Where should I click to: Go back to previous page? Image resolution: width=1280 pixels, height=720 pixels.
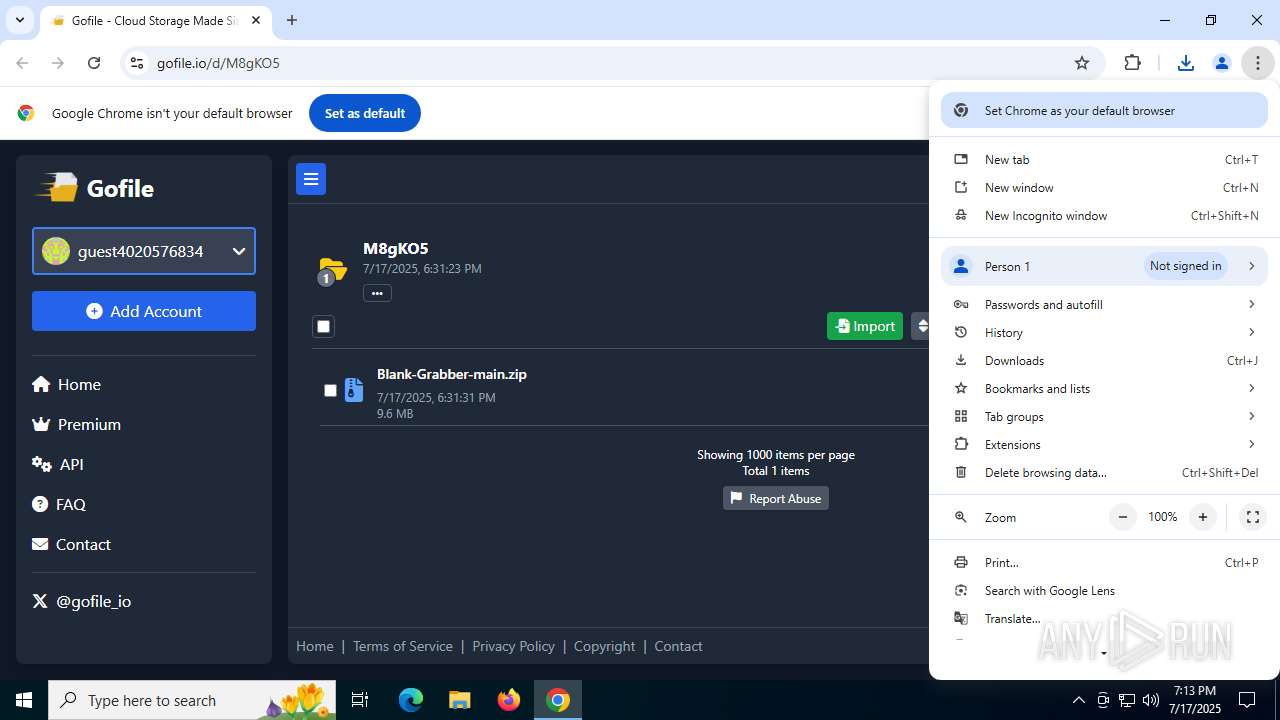[22, 63]
